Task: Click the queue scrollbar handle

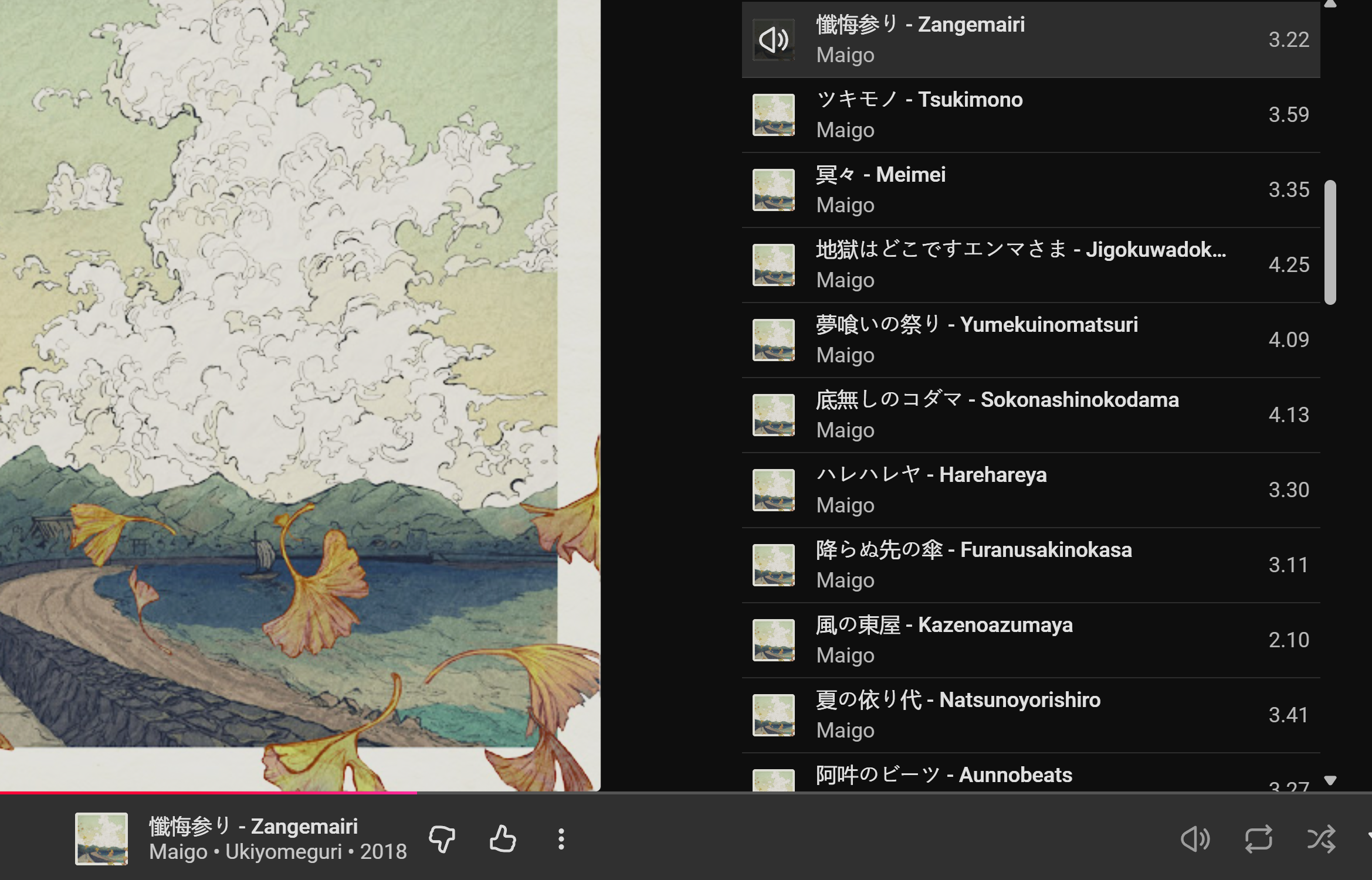Action: (1330, 242)
